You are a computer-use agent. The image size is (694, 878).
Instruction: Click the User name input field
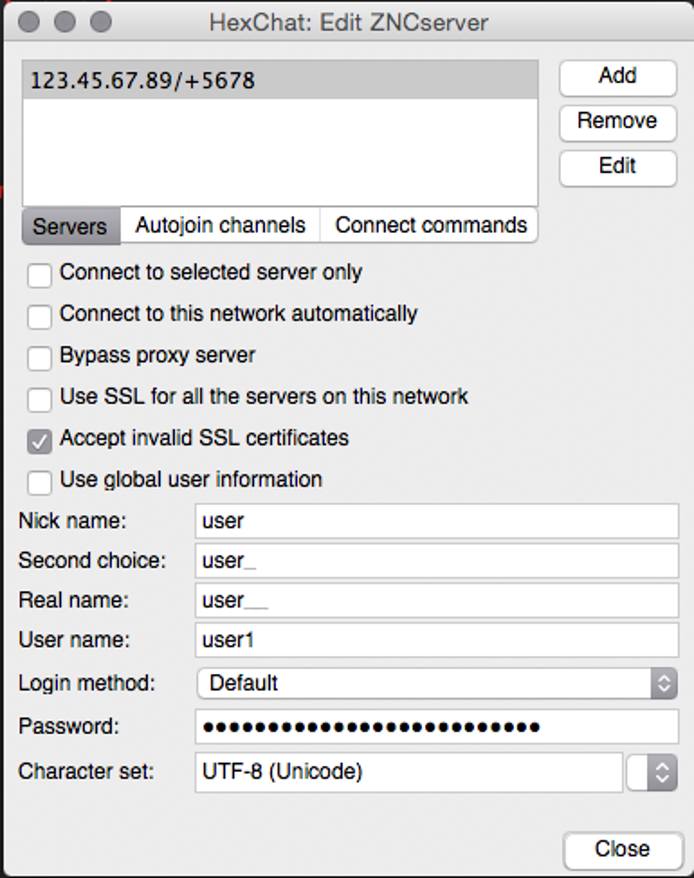point(436,641)
